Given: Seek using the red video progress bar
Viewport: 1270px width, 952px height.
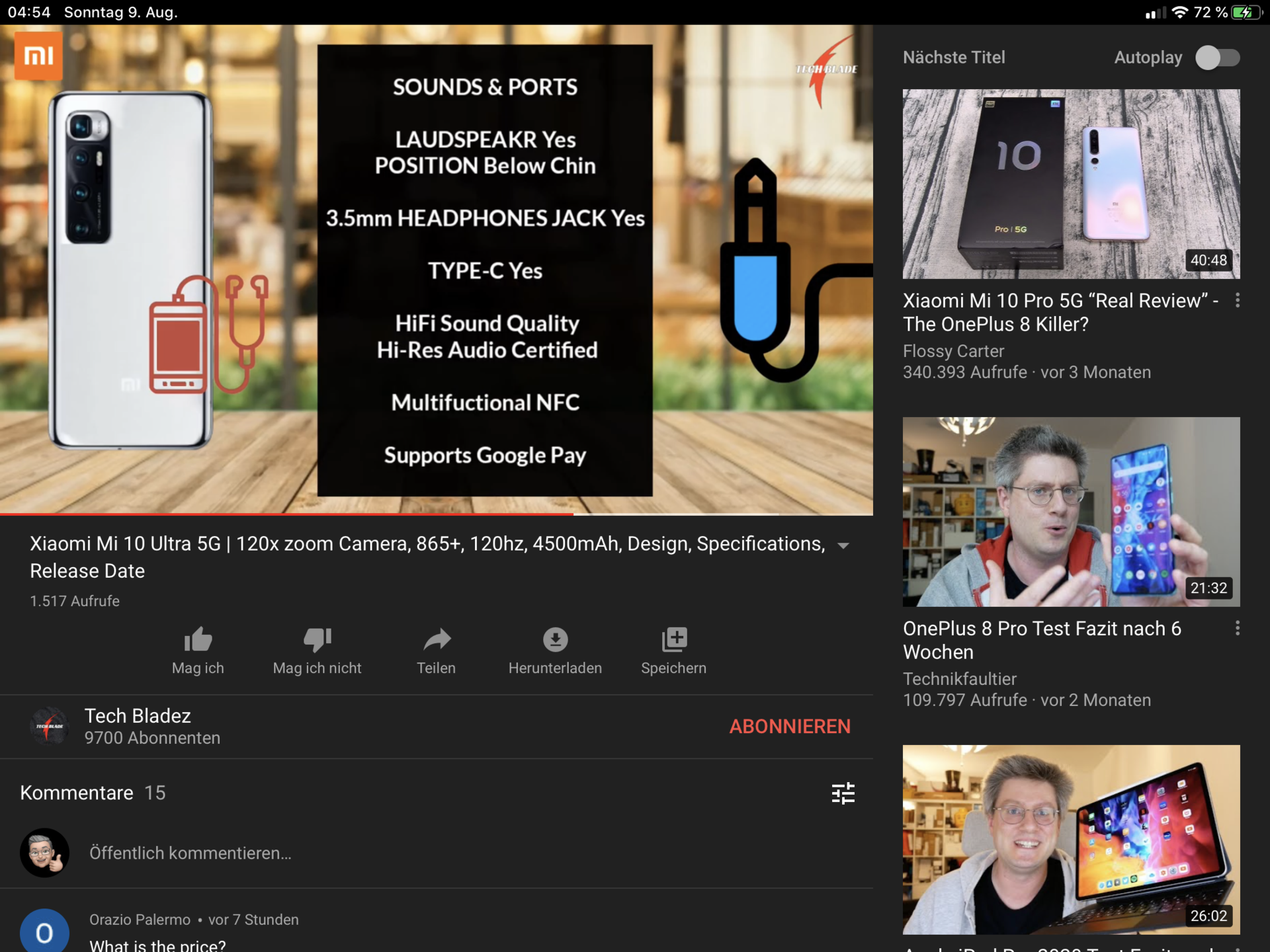Looking at the screenshot, I should [437, 514].
